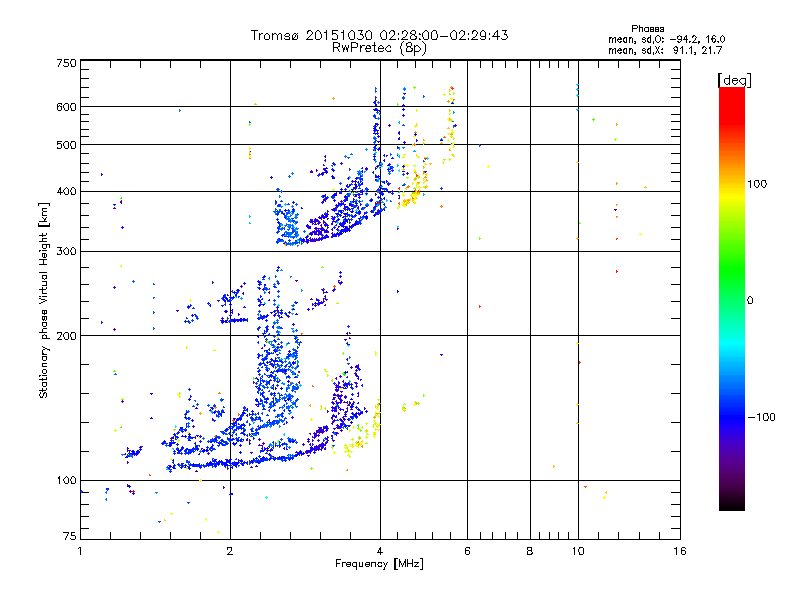Click the 750 km y-axis tick label
Viewport: 800px width, 600px height.
pyautogui.click(x=66, y=63)
